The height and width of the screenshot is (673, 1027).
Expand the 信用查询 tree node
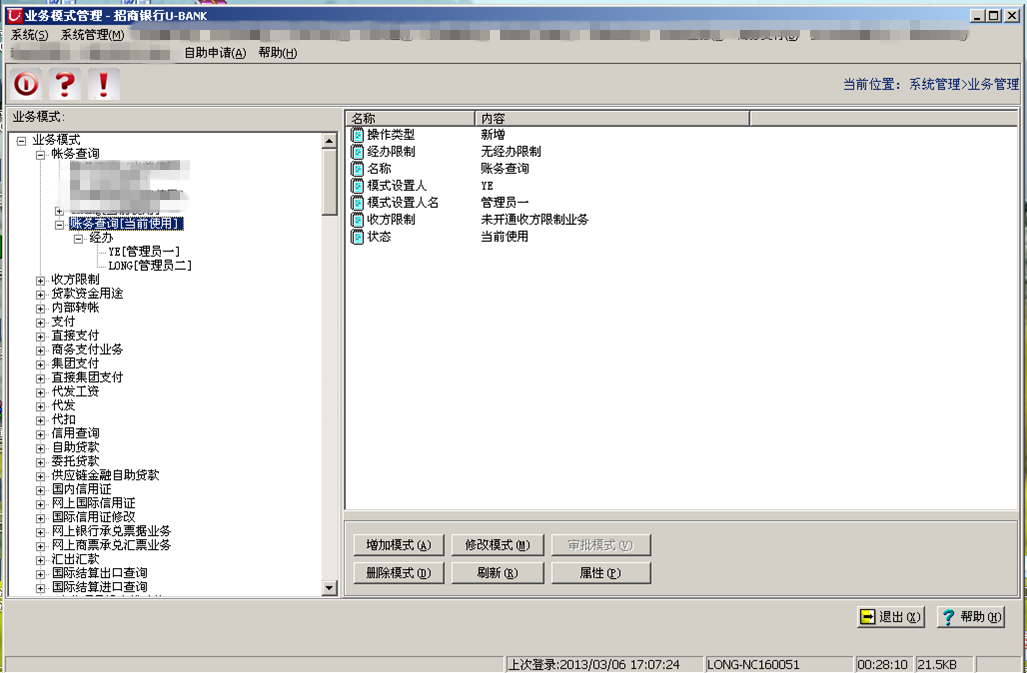click(41, 434)
